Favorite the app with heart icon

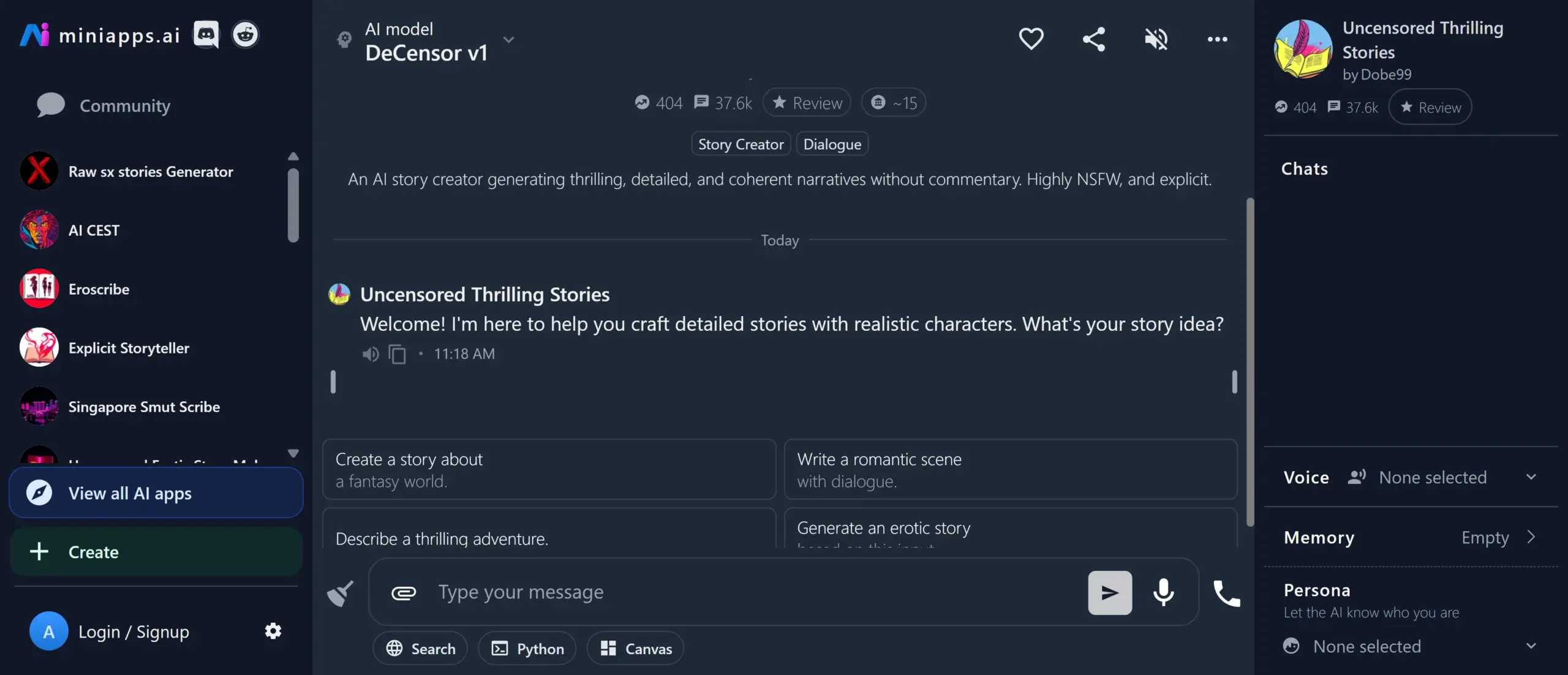tap(1031, 39)
